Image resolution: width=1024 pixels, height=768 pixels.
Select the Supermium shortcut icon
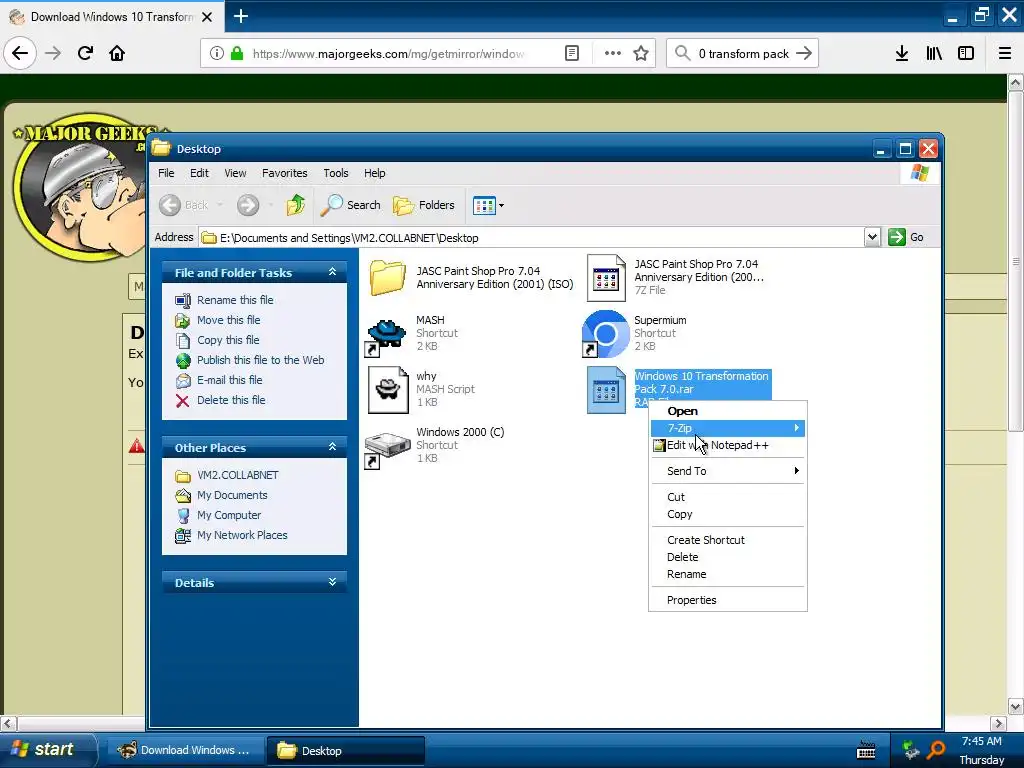(605, 334)
